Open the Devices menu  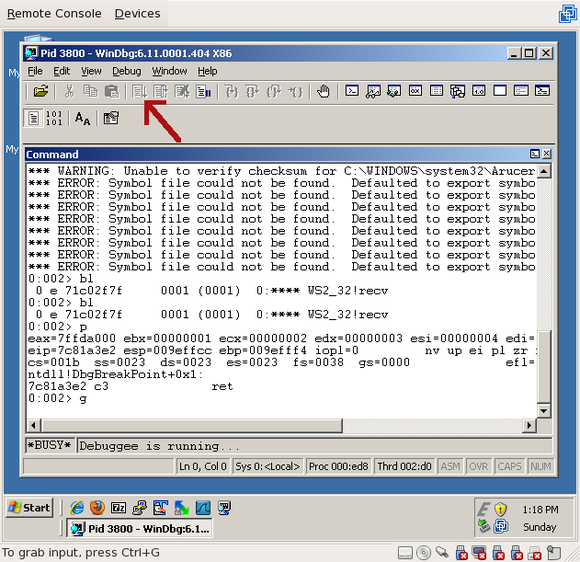(x=138, y=14)
